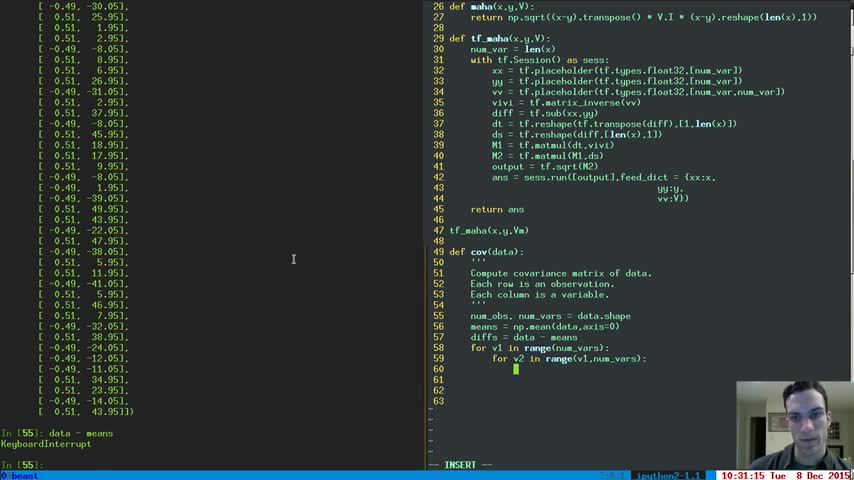Click docstring 'Each row is an observation.'

(542, 284)
